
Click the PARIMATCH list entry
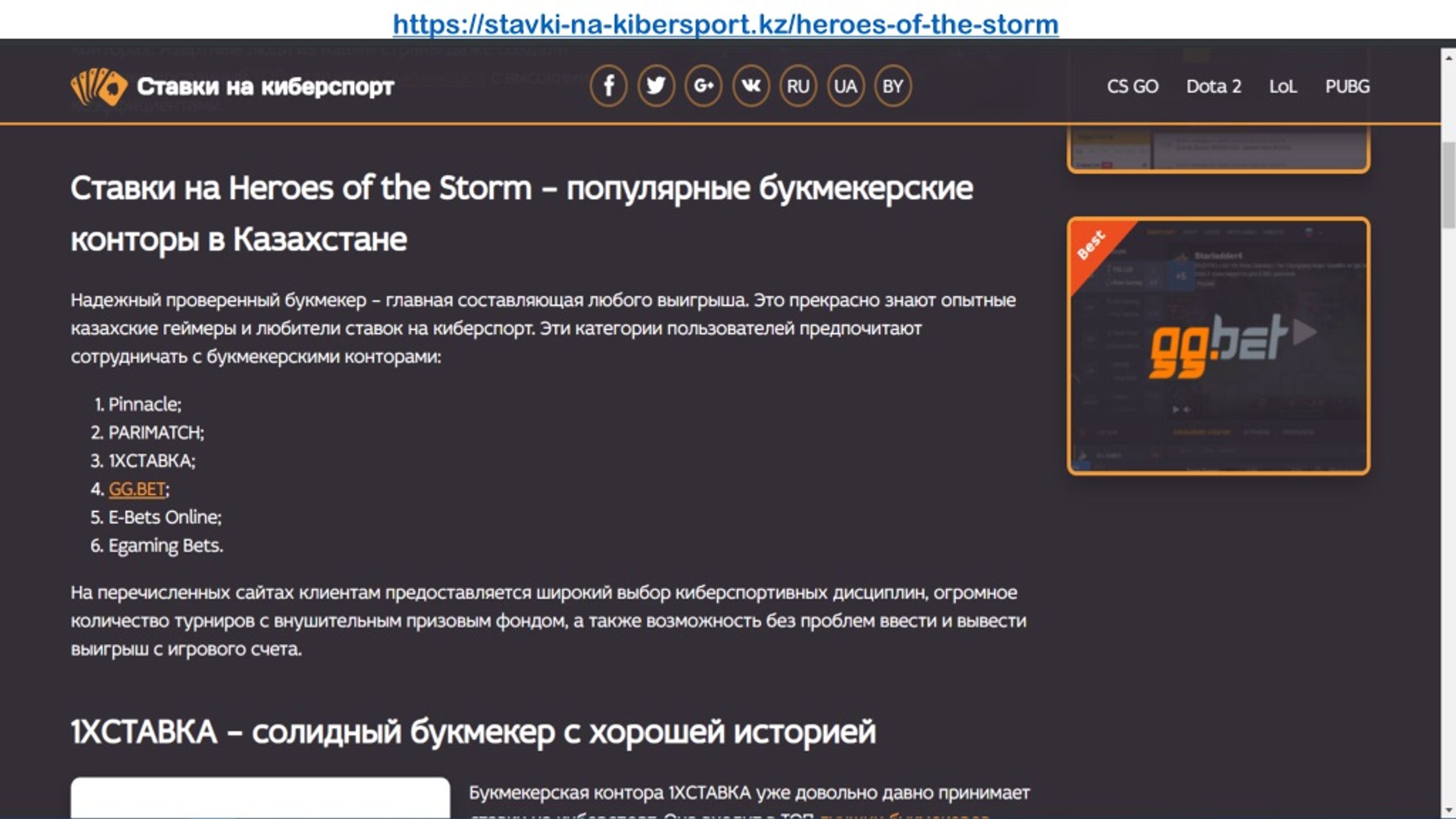(x=156, y=433)
